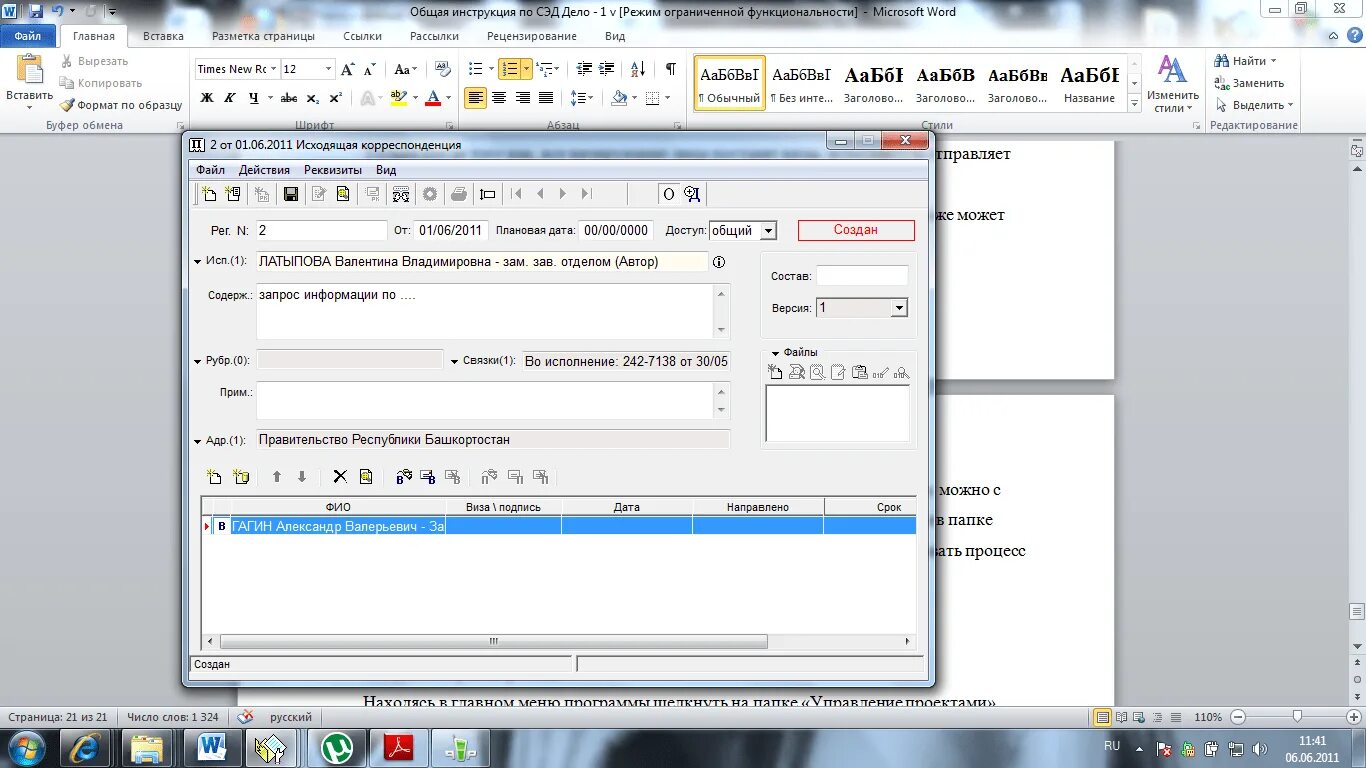Screen dimensions: 1366x768
Task: Open the Версия dropdown
Action: coord(899,308)
